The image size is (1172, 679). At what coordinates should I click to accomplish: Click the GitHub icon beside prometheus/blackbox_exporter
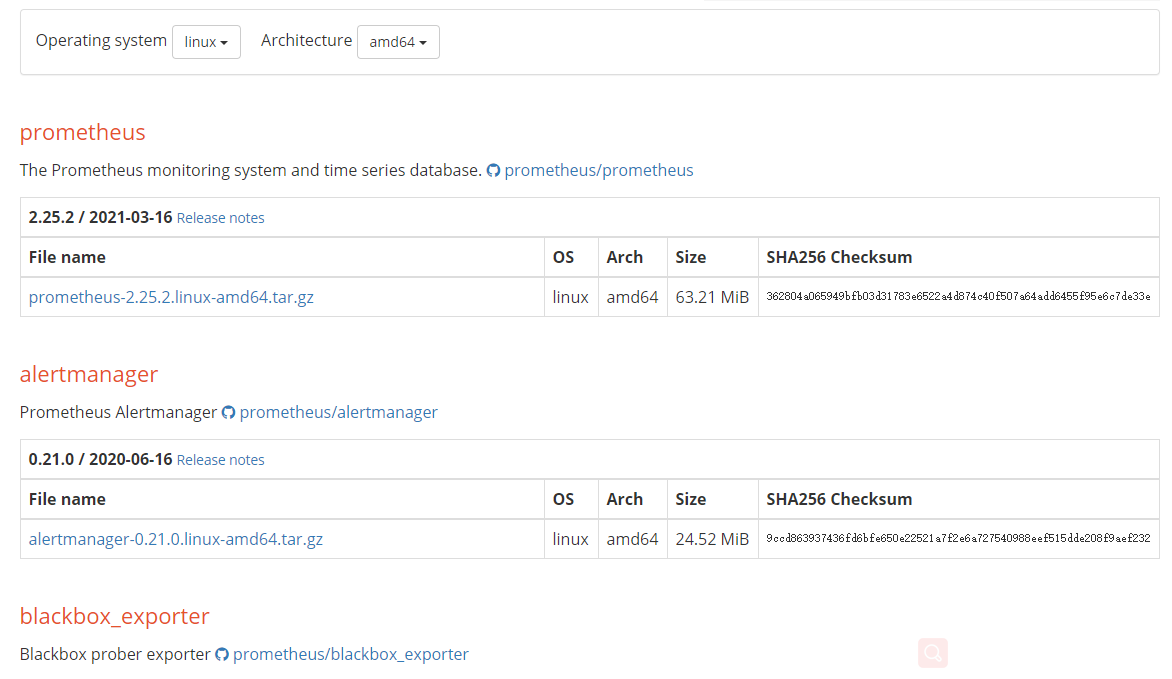[x=222, y=654]
